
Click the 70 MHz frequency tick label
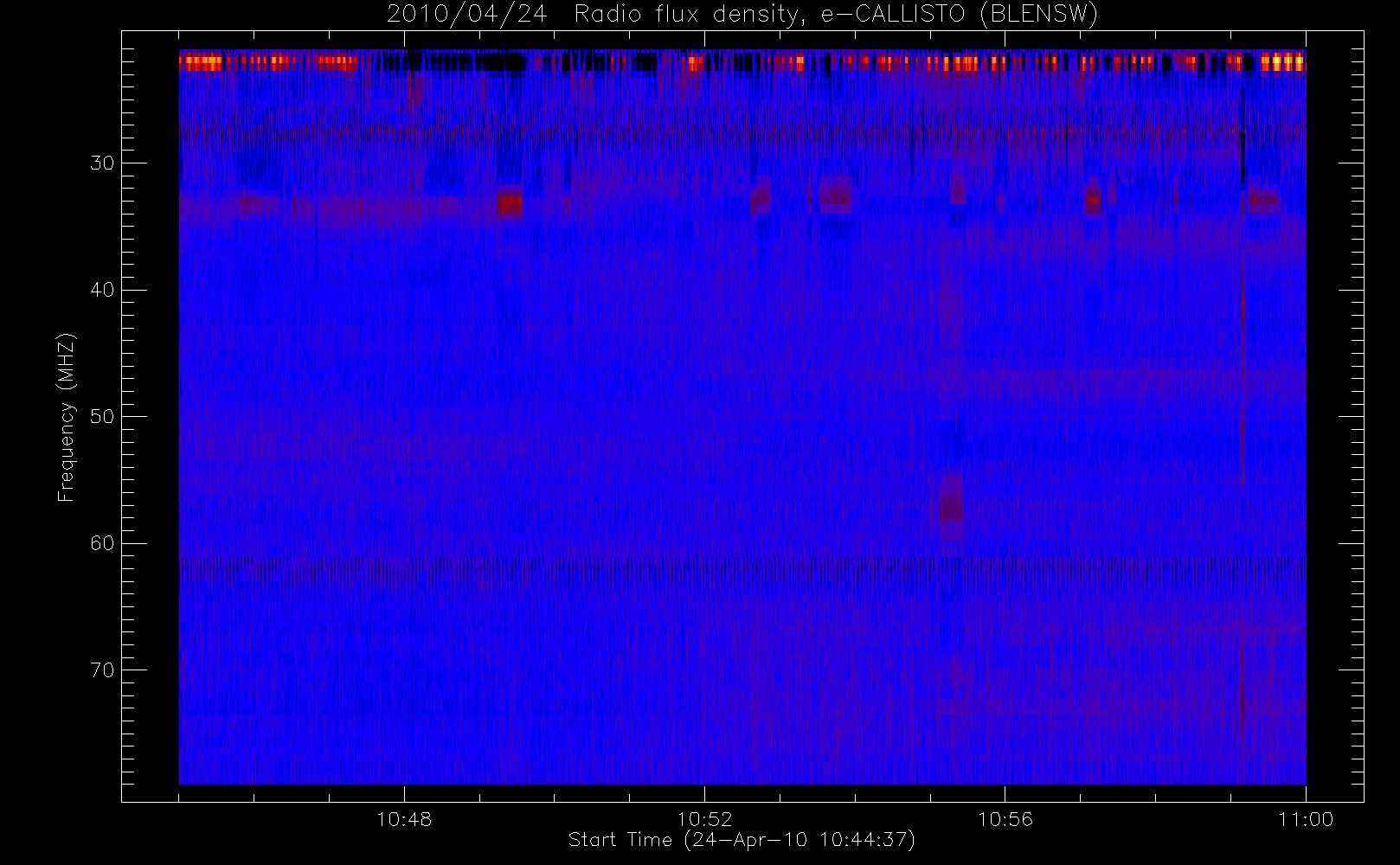[x=102, y=670]
